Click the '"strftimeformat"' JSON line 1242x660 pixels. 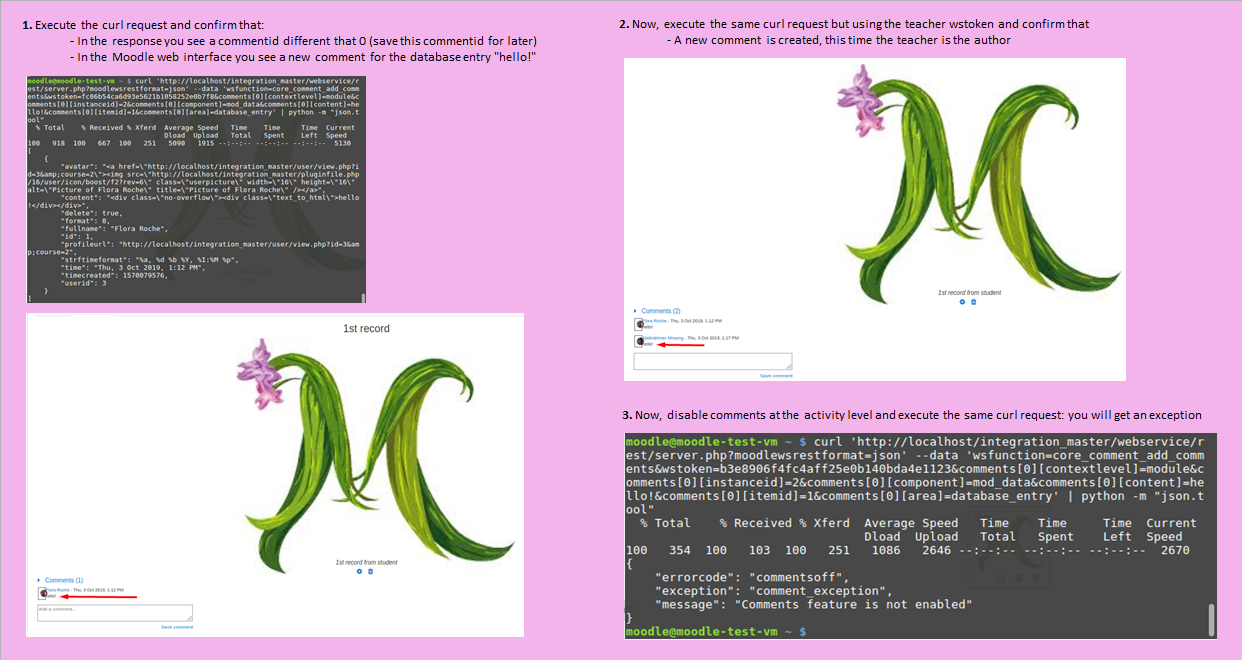152,259
